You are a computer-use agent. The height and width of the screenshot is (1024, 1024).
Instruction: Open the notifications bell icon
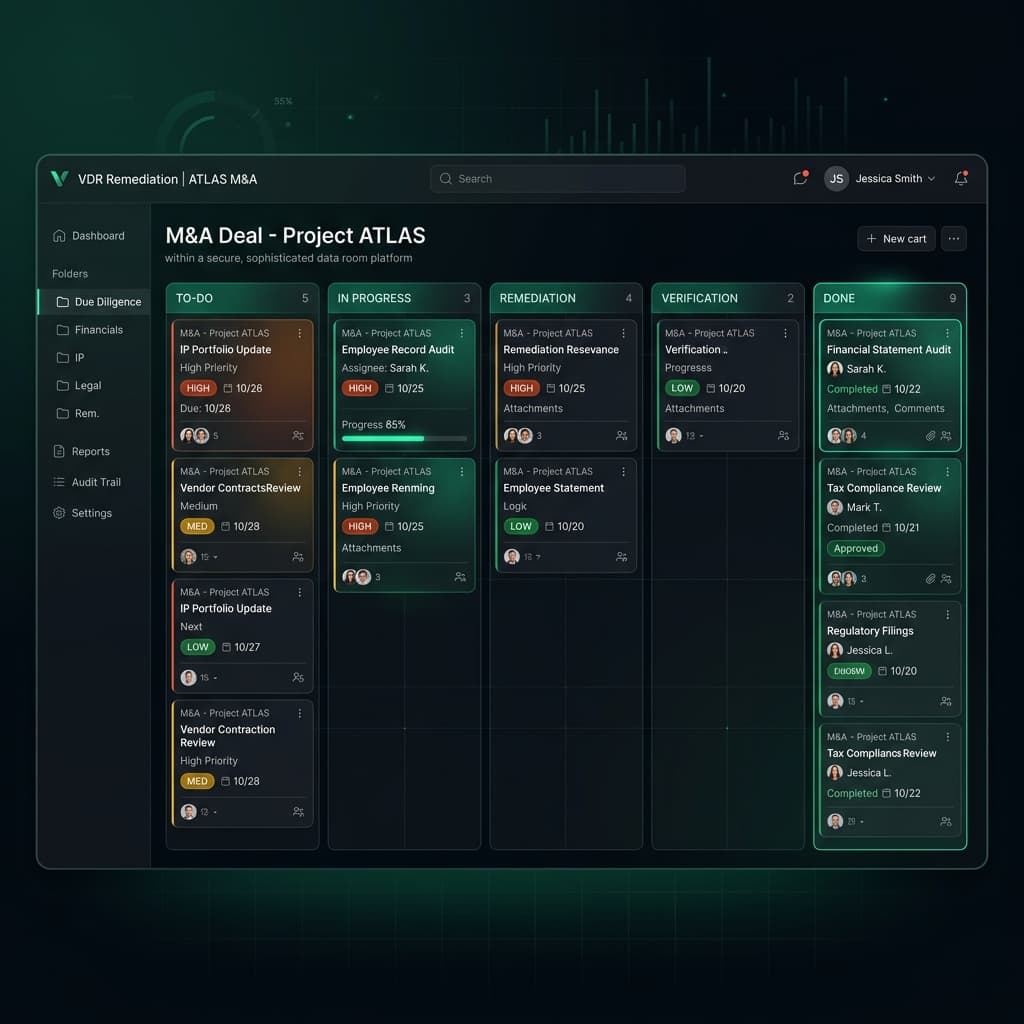tap(961, 178)
